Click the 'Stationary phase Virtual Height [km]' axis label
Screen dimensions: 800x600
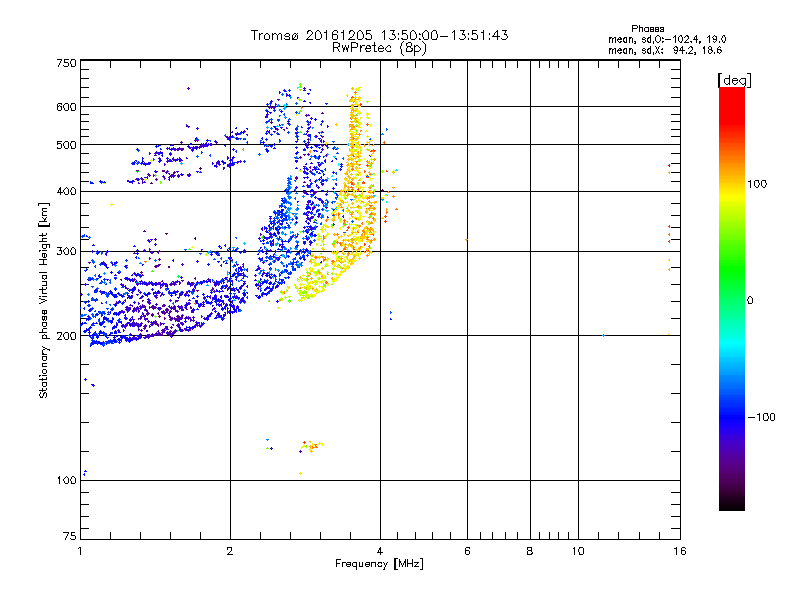click(43, 300)
